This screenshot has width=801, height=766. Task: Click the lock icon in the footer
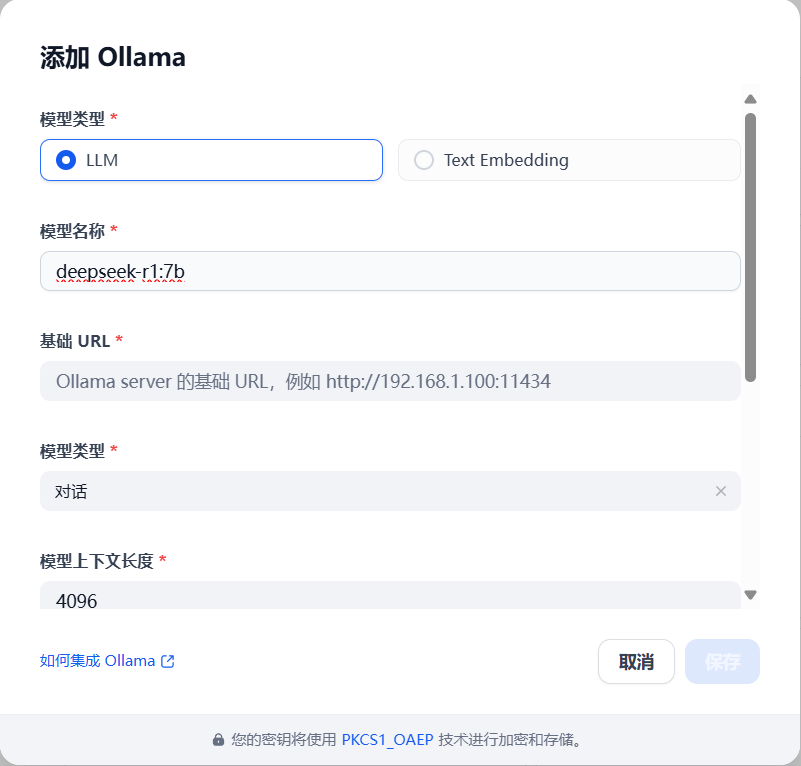[217, 739]
